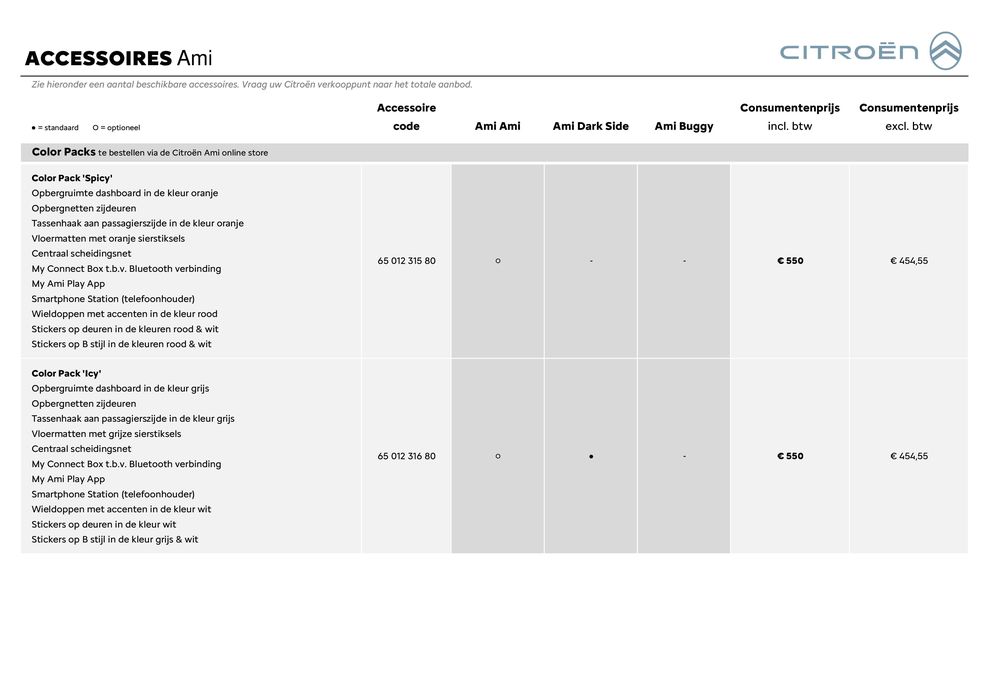This screenshot has width=990, height=700.
Task: Click the dash for Icy under Ami Buggy
Action: (x=684, y=456)
